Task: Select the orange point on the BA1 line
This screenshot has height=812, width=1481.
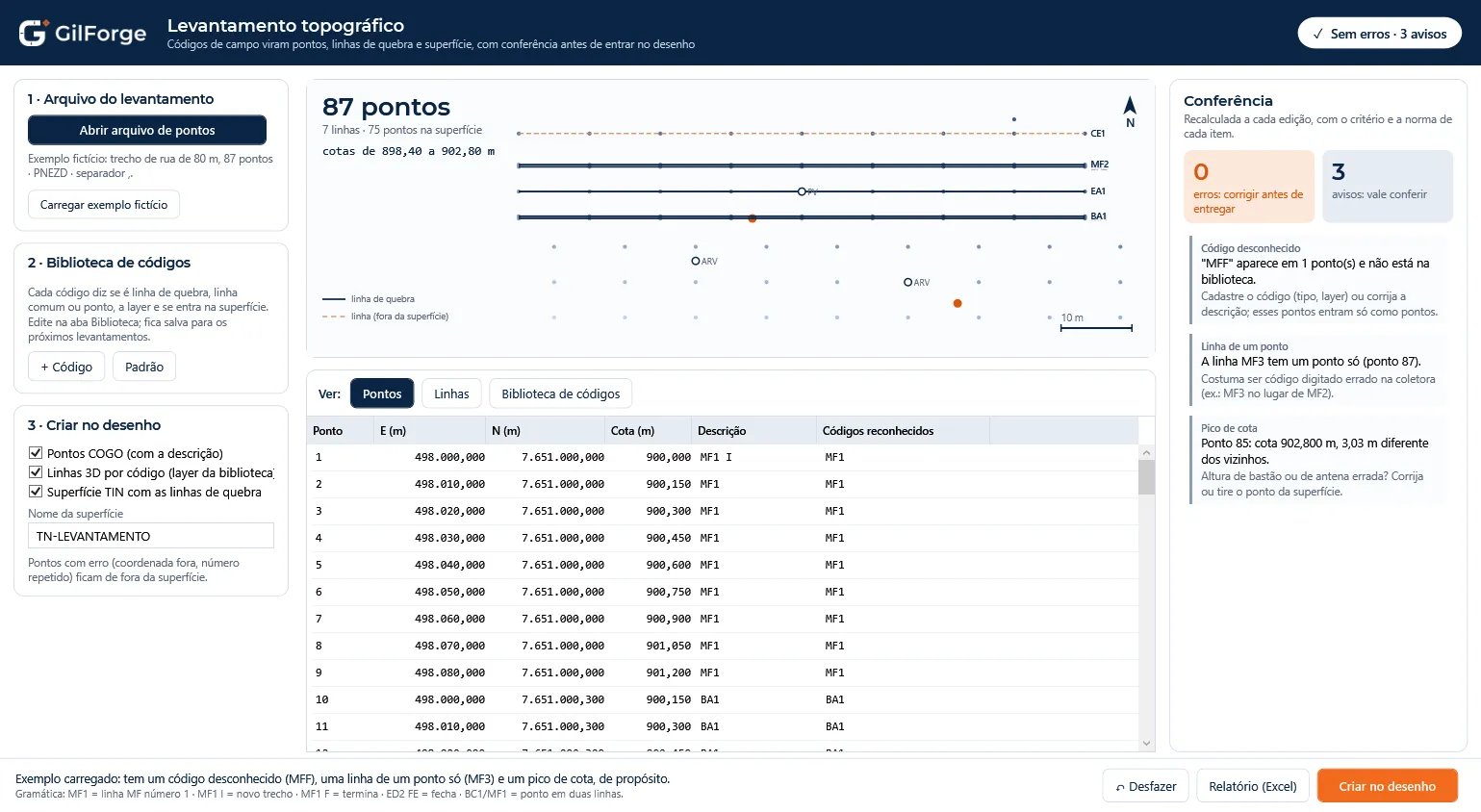Action: 752,218
